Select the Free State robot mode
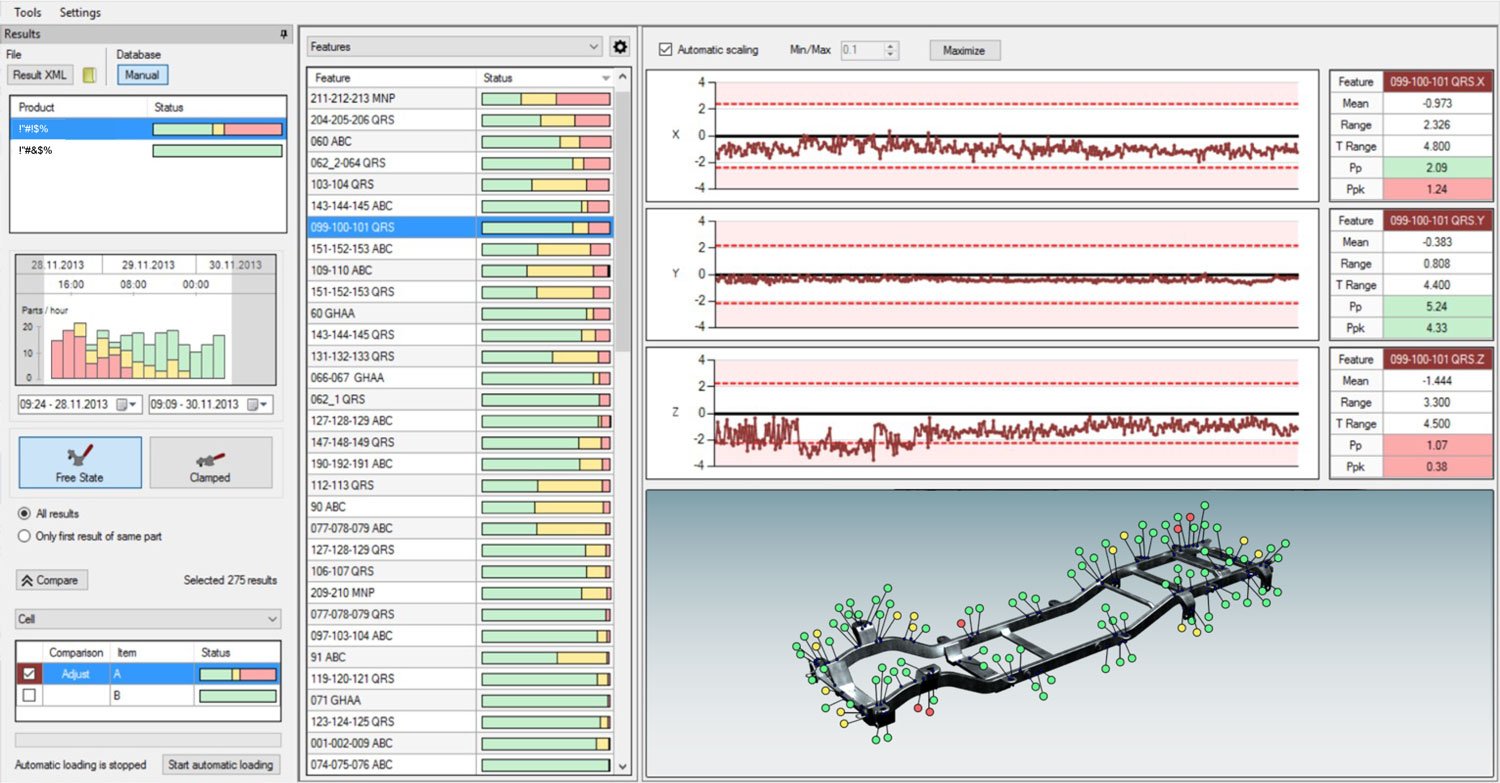This screenshot has height=783, width=1500. pyautogui.click(x=80, y=463)
